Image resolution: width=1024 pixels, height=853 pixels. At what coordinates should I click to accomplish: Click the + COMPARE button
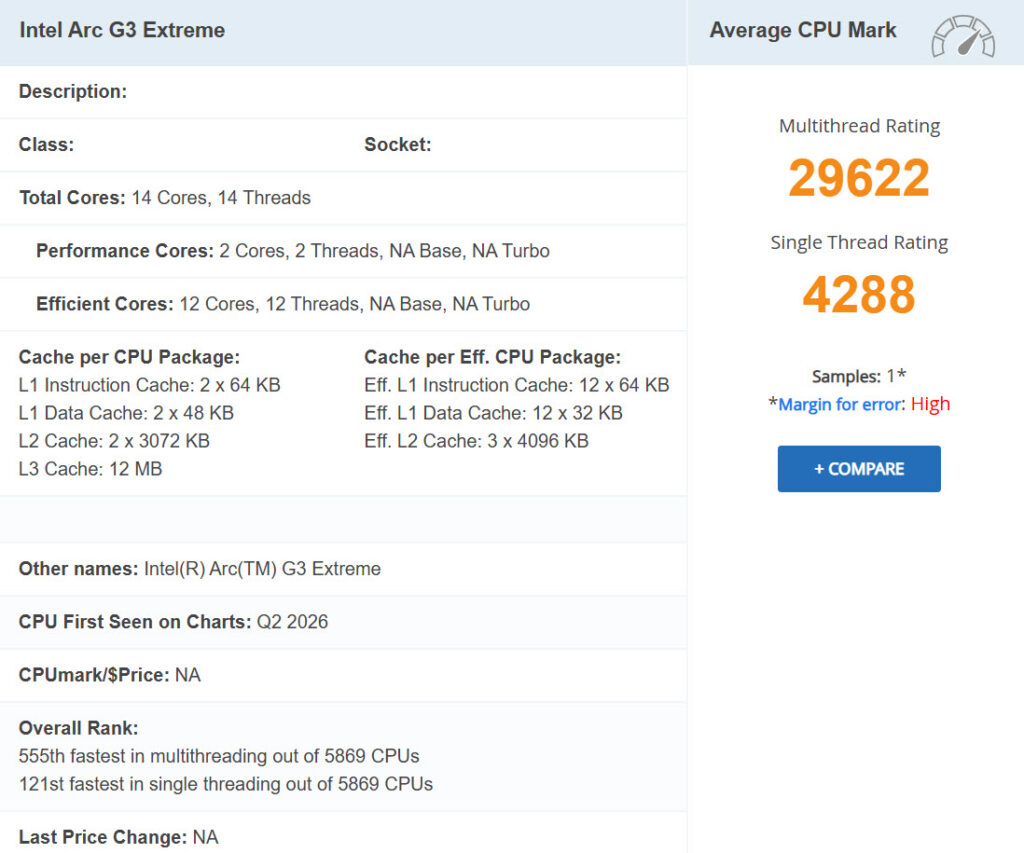pos(858,468)
